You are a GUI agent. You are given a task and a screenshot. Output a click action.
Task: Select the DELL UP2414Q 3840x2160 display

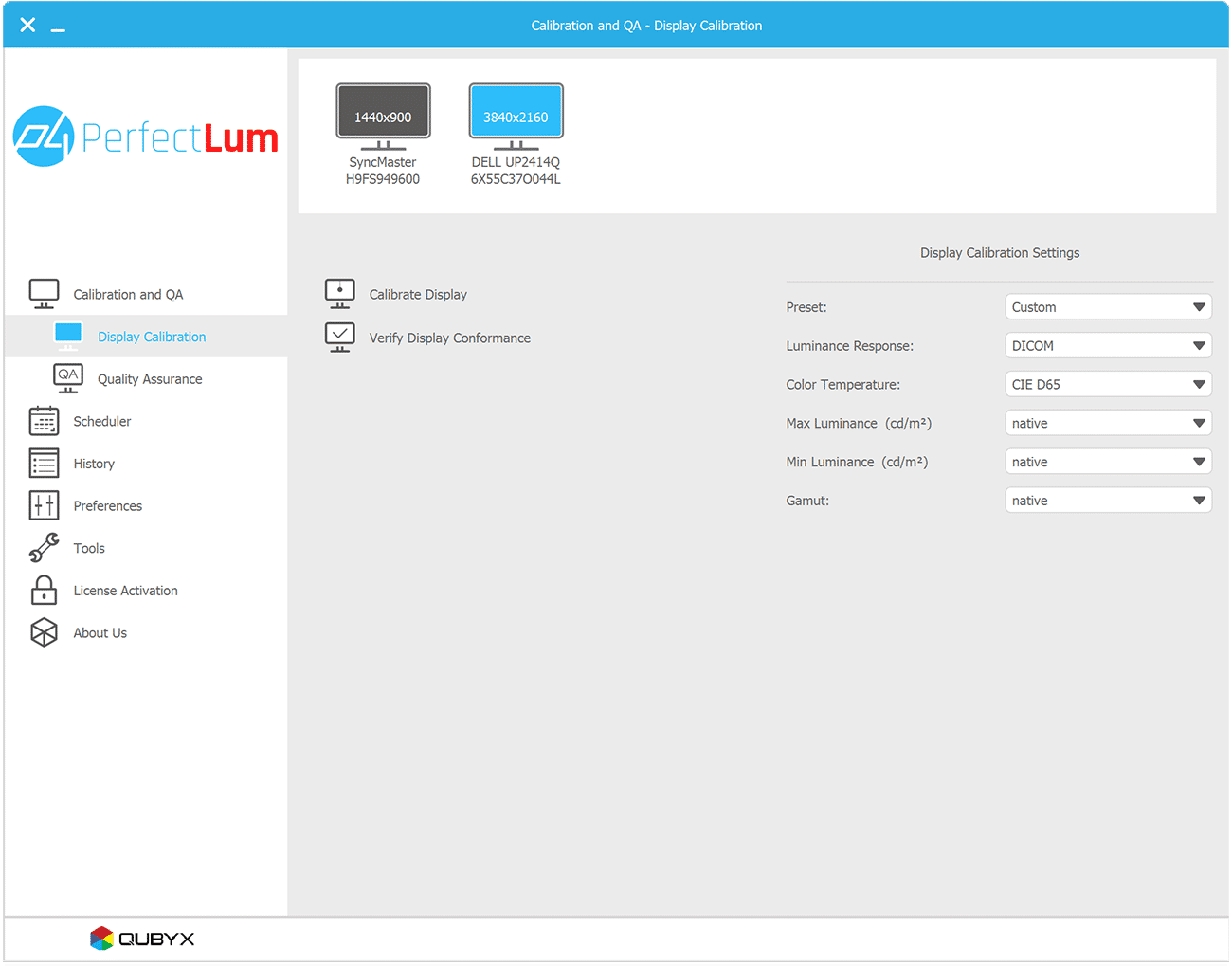coord(516,117)
